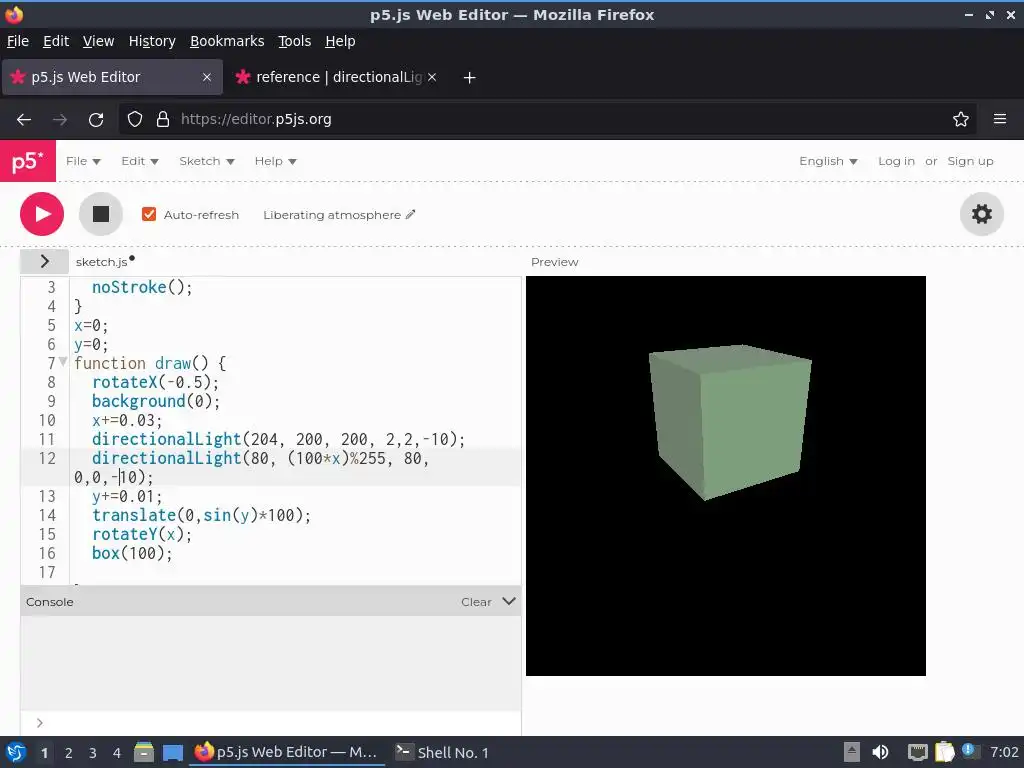Go back one page

tap(24, 120)
